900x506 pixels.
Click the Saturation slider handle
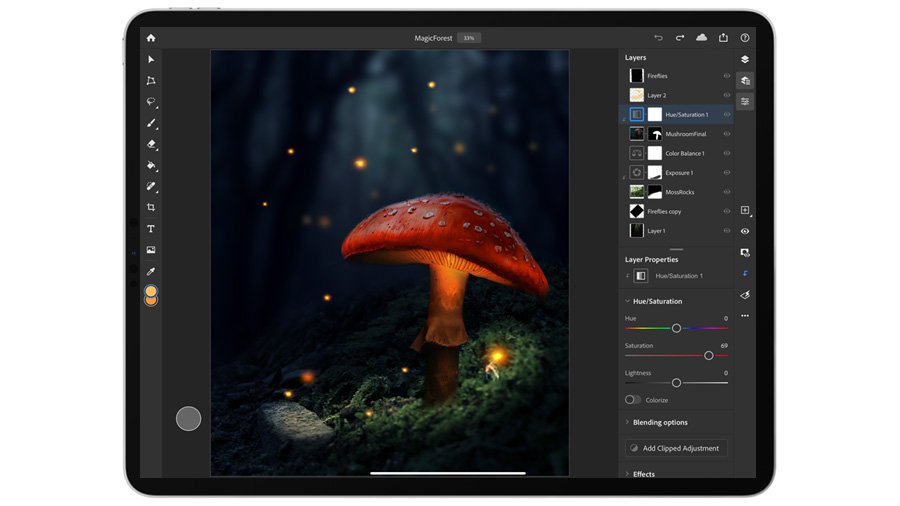(709, 356)
